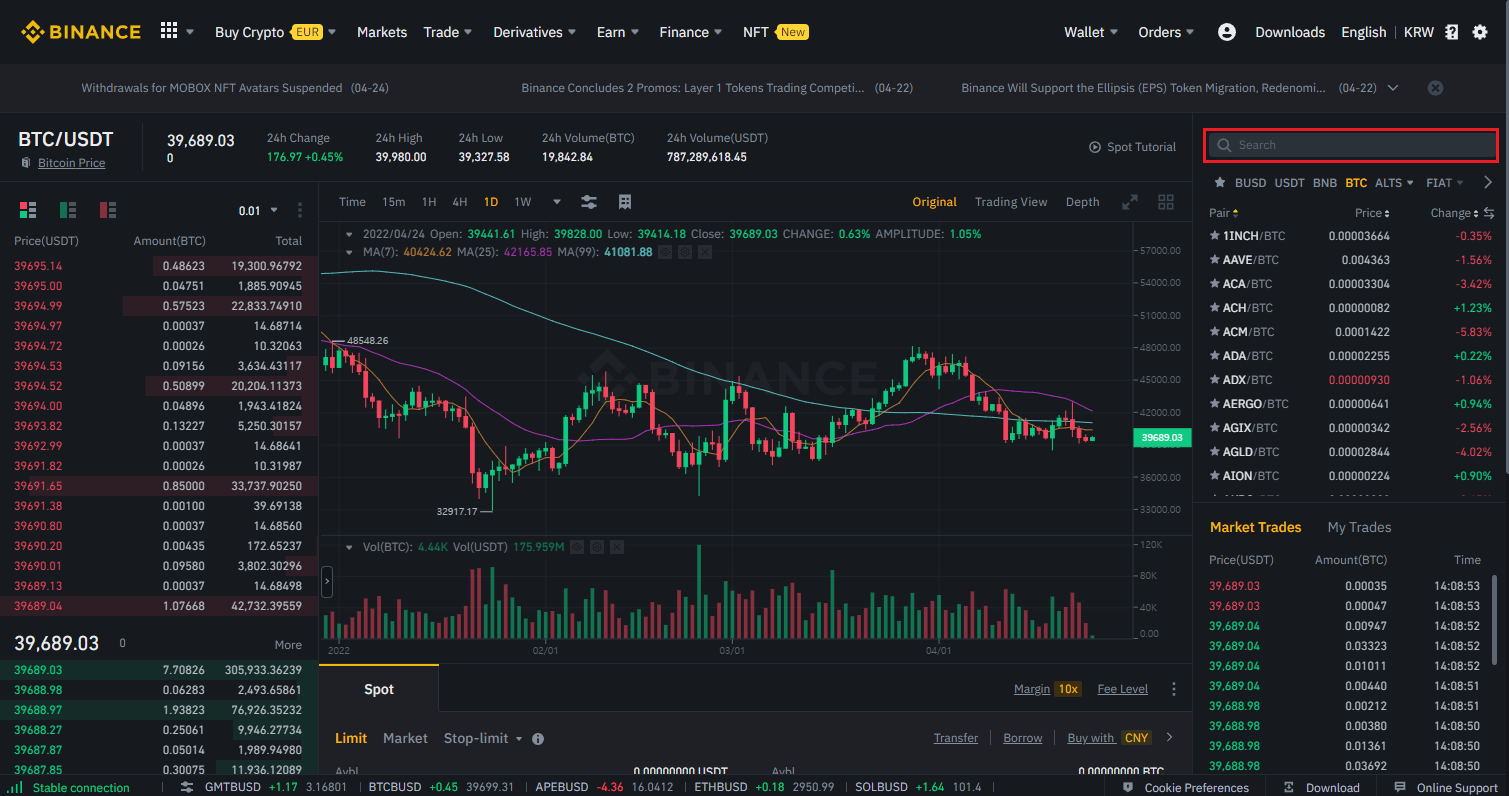Switch to Depth chart tab
The height and width of the screenshot is (796, 1509).
tap(1082, 202)
